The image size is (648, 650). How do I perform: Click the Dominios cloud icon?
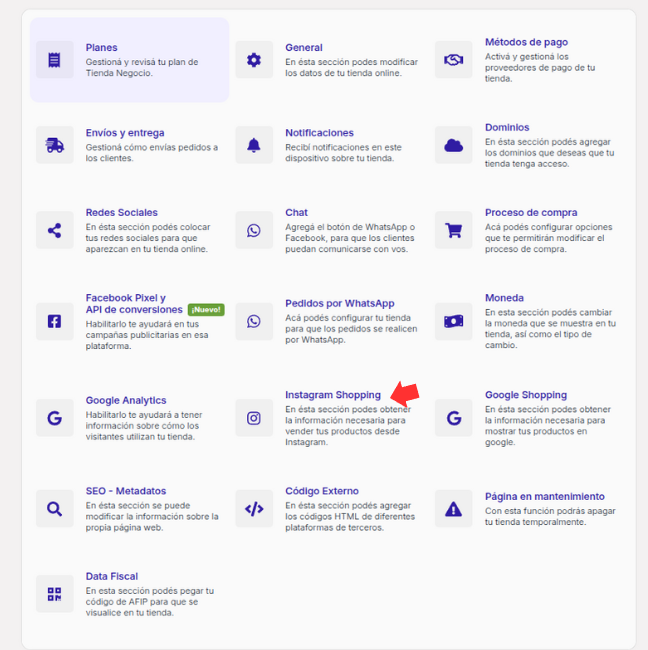(x=454, y=145)
